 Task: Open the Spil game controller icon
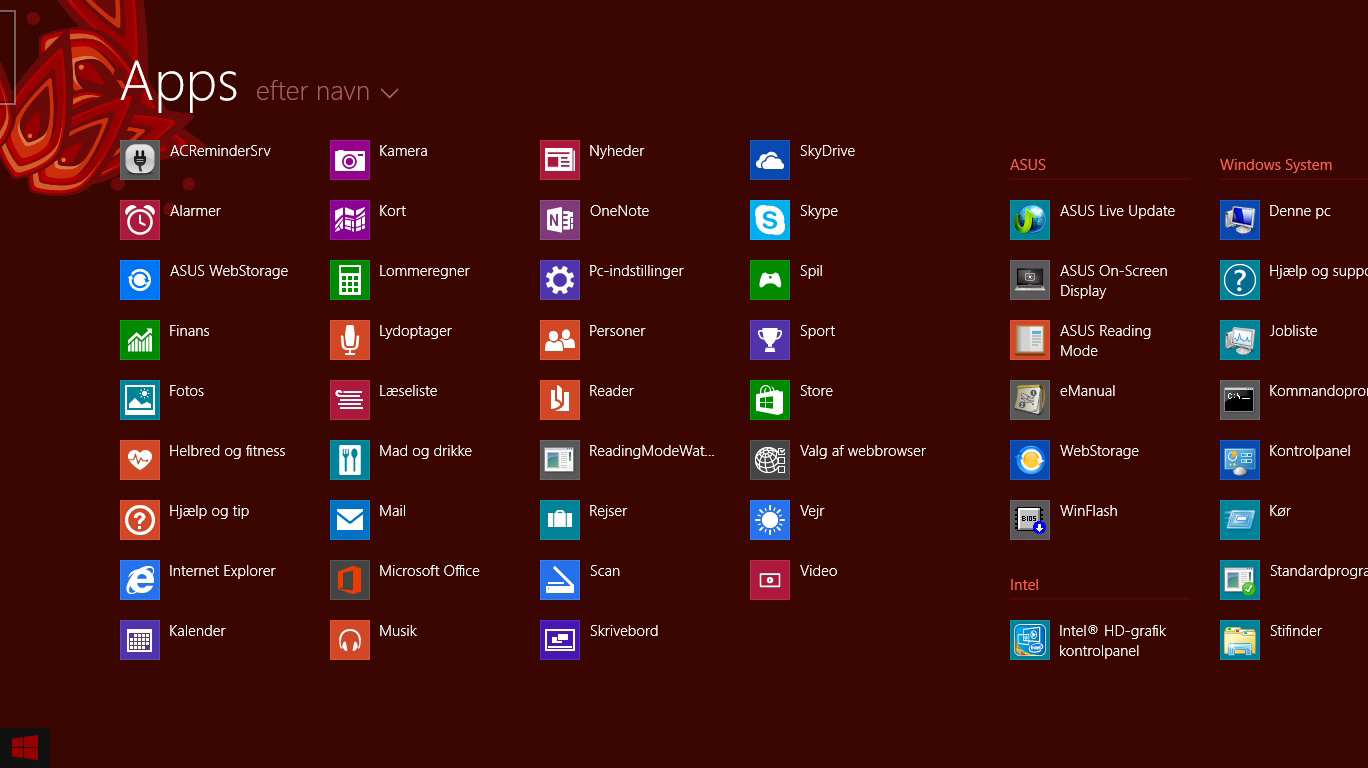pyautogui.click(x=770, y=280)
